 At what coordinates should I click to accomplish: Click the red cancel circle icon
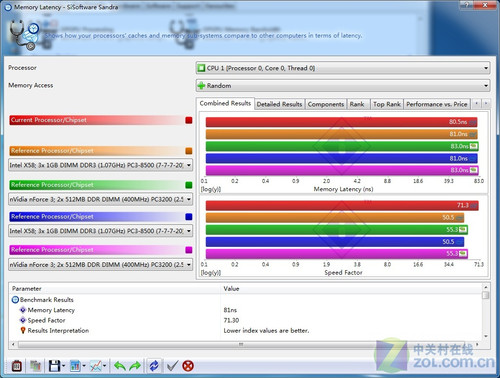[188, 366]
